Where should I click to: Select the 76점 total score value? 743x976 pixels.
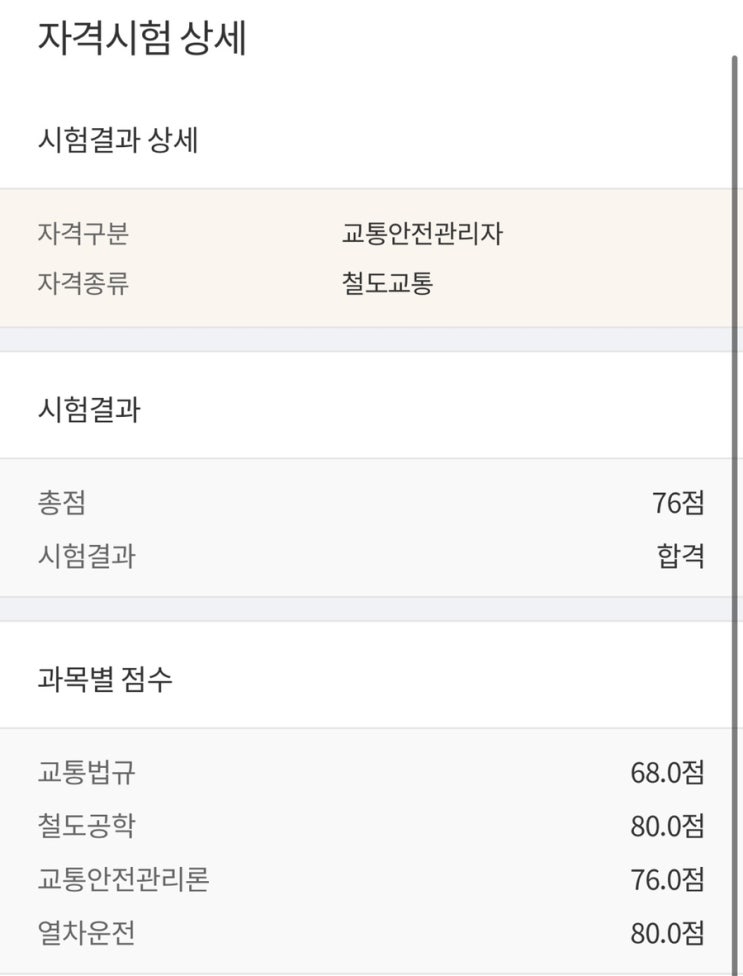(x=677, y=503)
